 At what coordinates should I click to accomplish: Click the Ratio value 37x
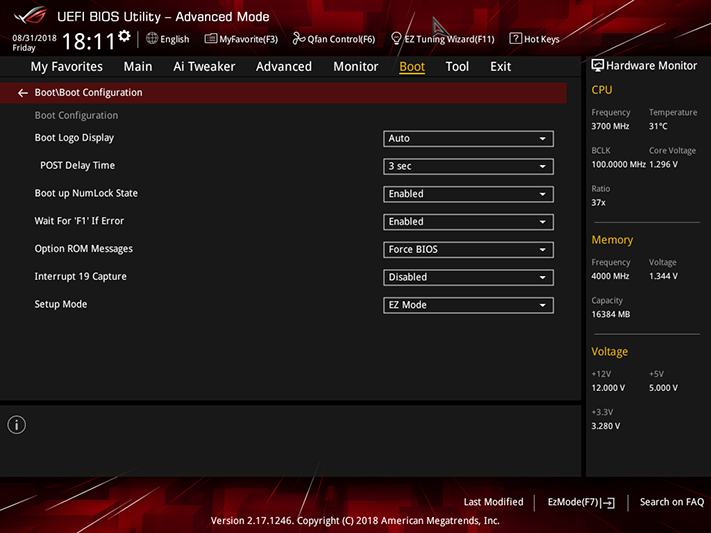click(x=598, y=203)
